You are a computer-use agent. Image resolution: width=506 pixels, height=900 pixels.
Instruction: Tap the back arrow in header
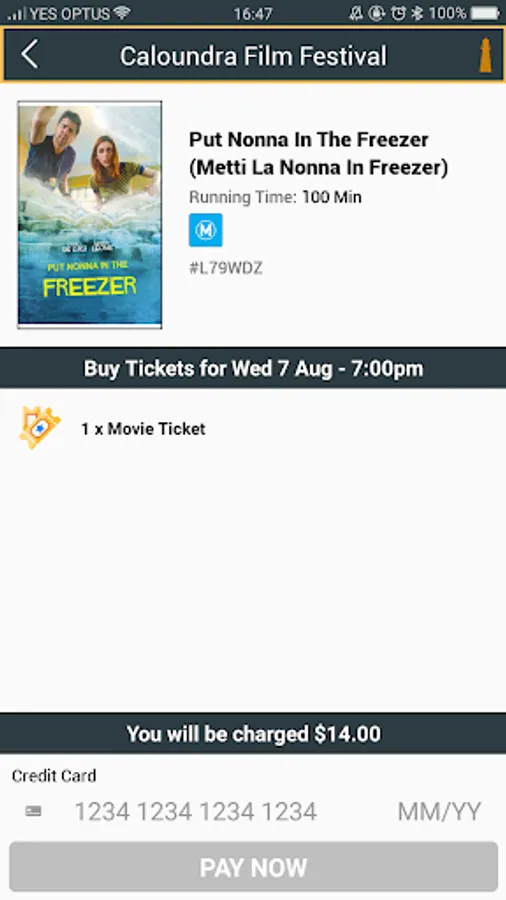pos(29,56)
